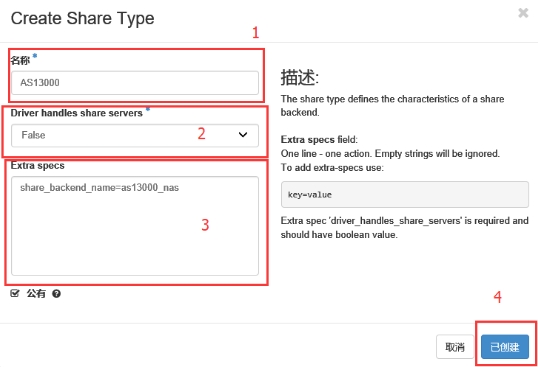Click the Extra specs label above textarea
This screenshot has height=367, width=538.
37,166
